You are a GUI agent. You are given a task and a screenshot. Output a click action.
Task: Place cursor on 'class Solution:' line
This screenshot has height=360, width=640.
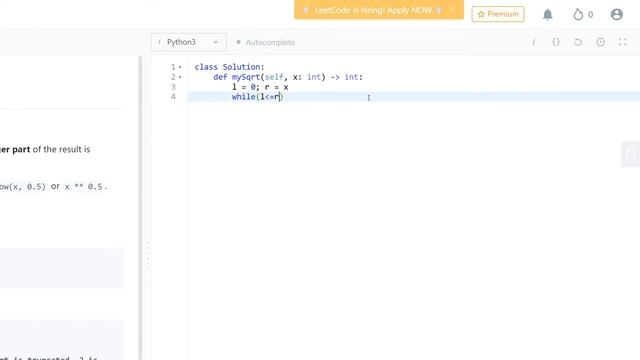pos(229,67)
